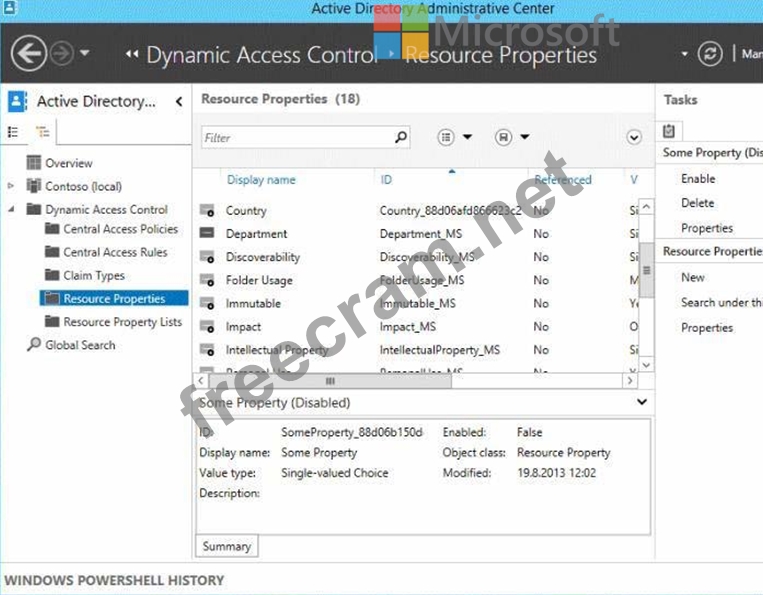Click the Intellectual Property row icon
This screenshot has width=763, height=595.
point(207,350)
